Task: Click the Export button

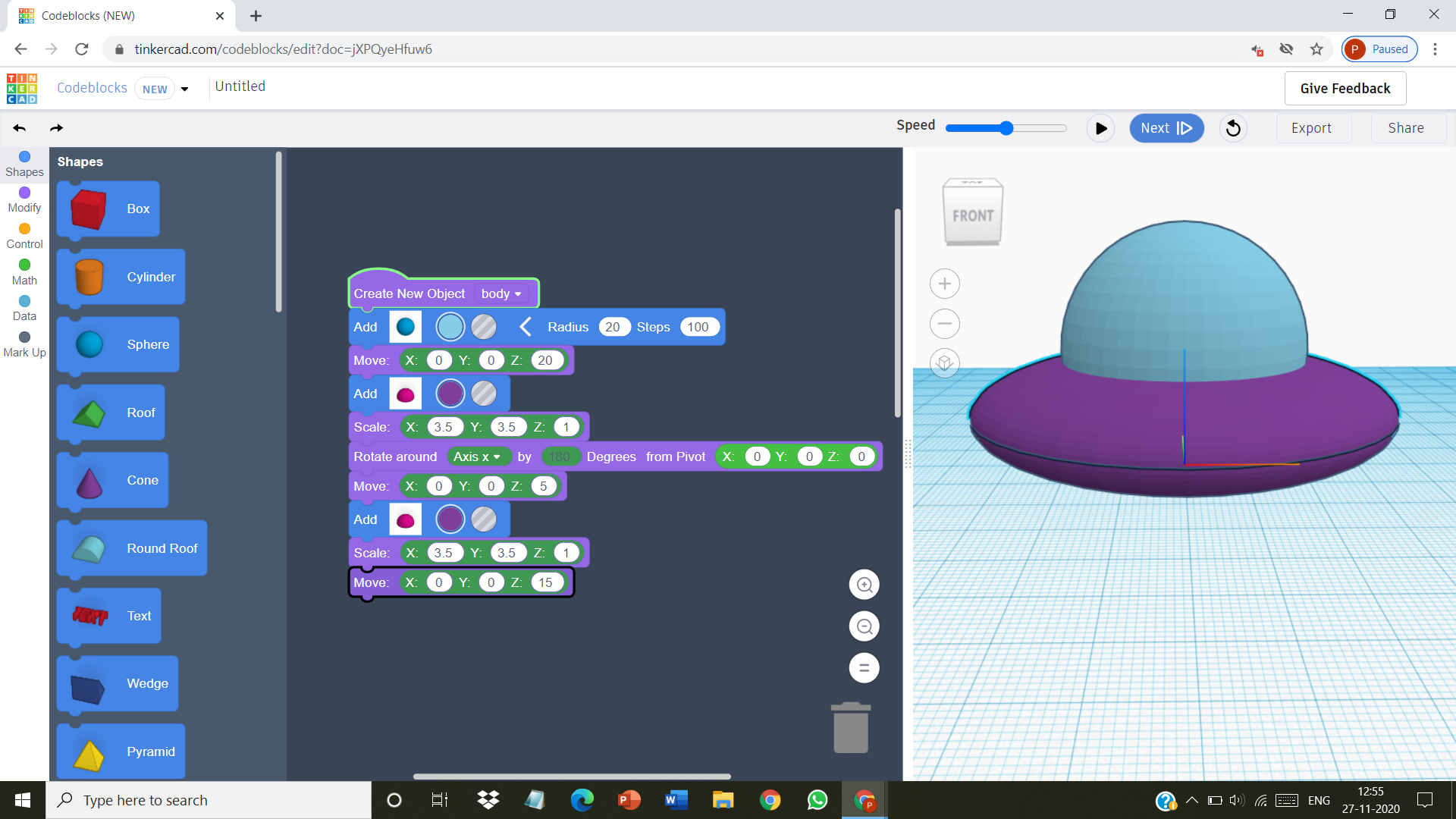Action: pos(1312,127)
